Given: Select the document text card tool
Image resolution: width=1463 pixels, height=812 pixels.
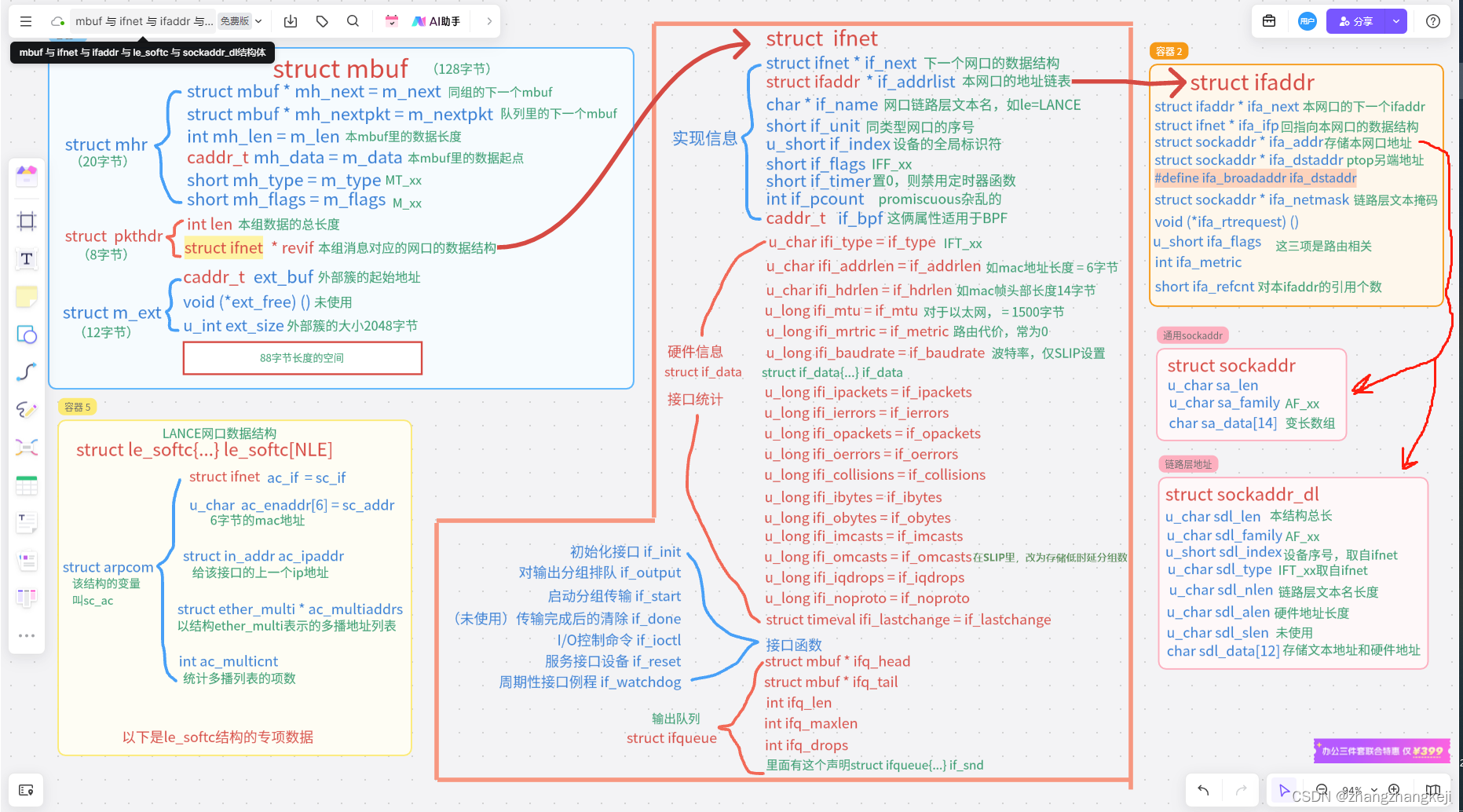Looking at the screenshot, I should [x=27, y=523].
